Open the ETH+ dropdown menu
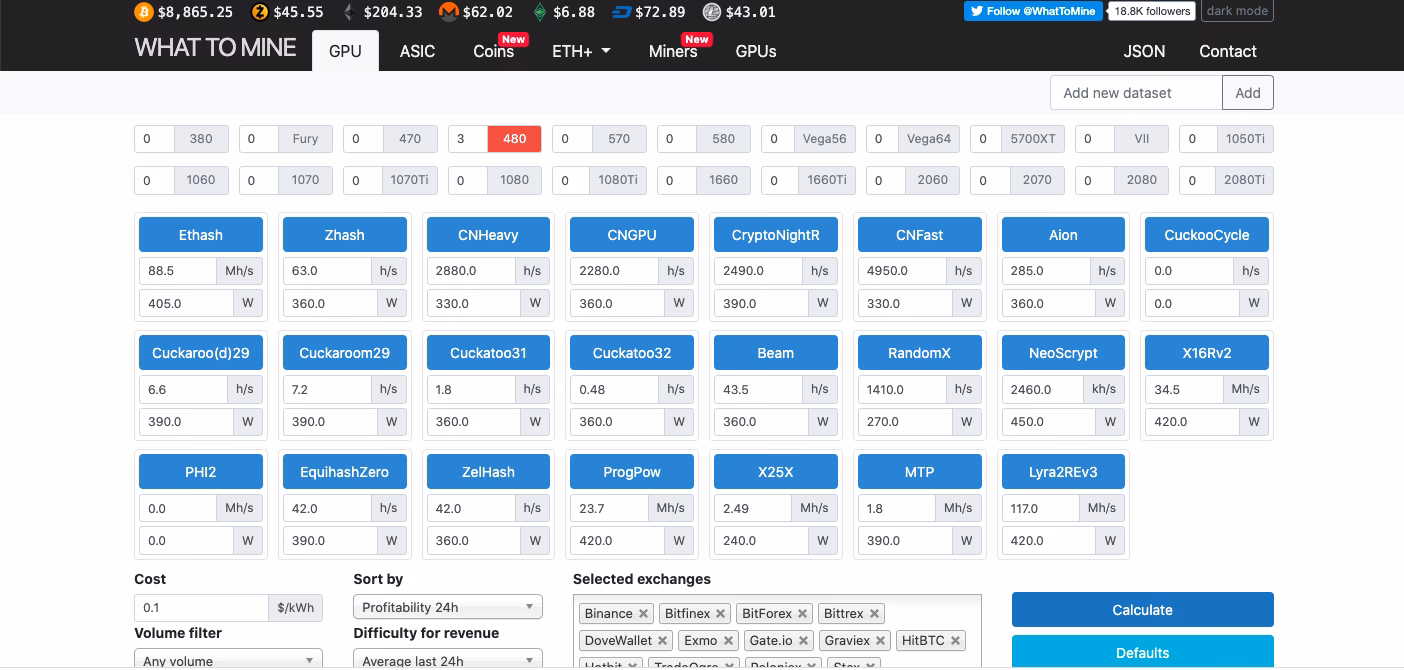 click(x=581, y=51)
